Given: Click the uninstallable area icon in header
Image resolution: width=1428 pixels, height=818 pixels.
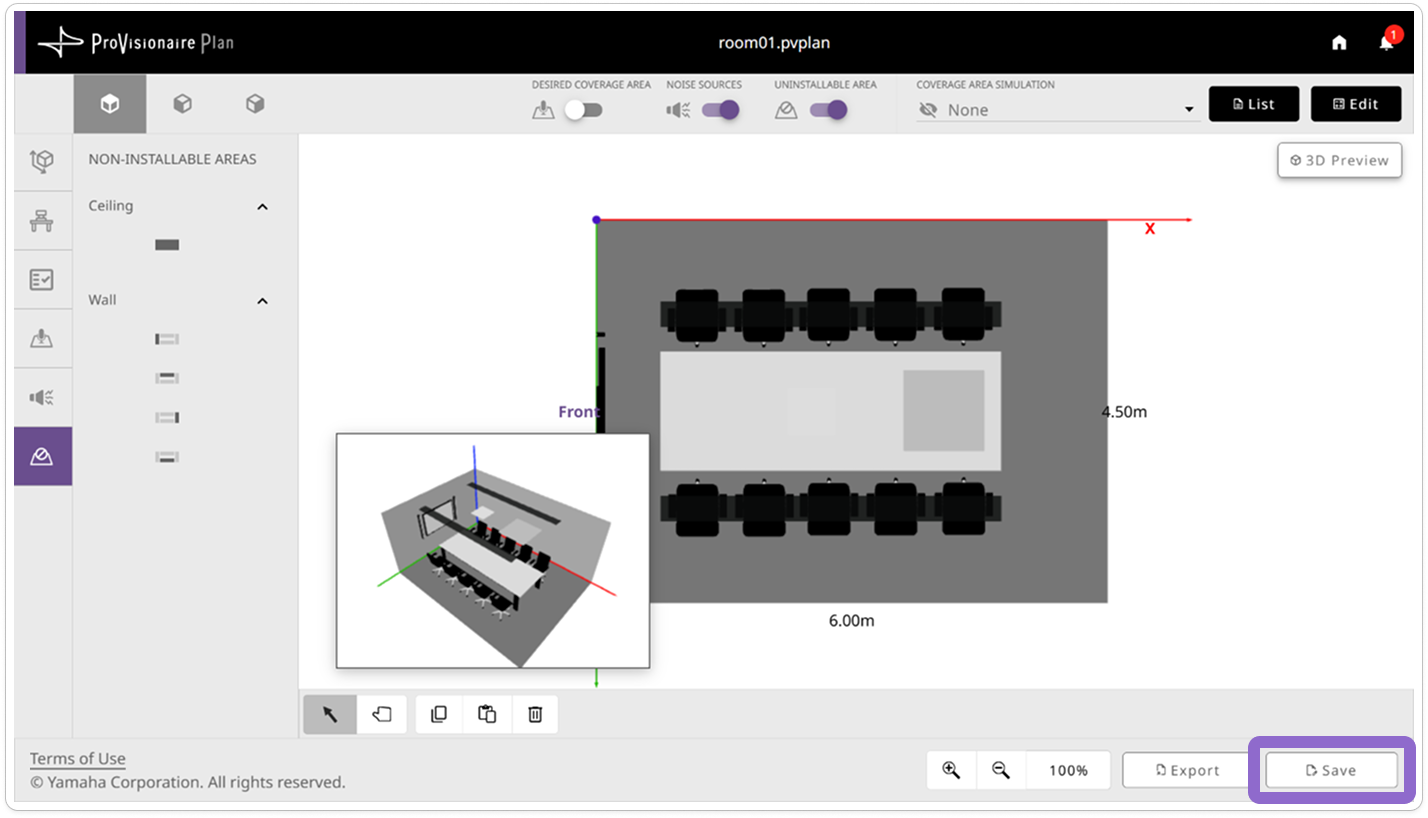Looking at the screenshot, I should tap(786, 110).
